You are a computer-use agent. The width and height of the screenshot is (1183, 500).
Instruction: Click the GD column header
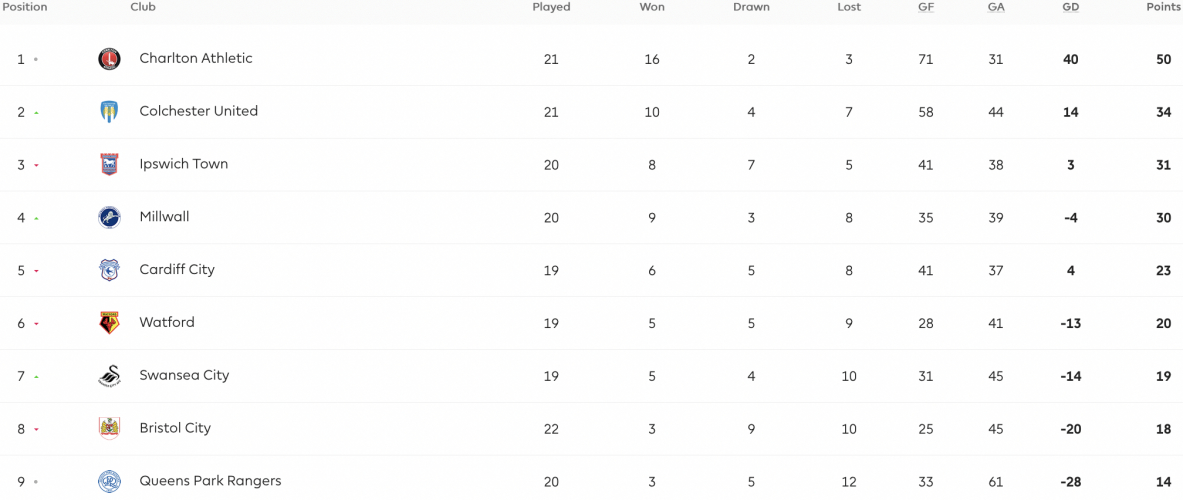coord(1070,7)
